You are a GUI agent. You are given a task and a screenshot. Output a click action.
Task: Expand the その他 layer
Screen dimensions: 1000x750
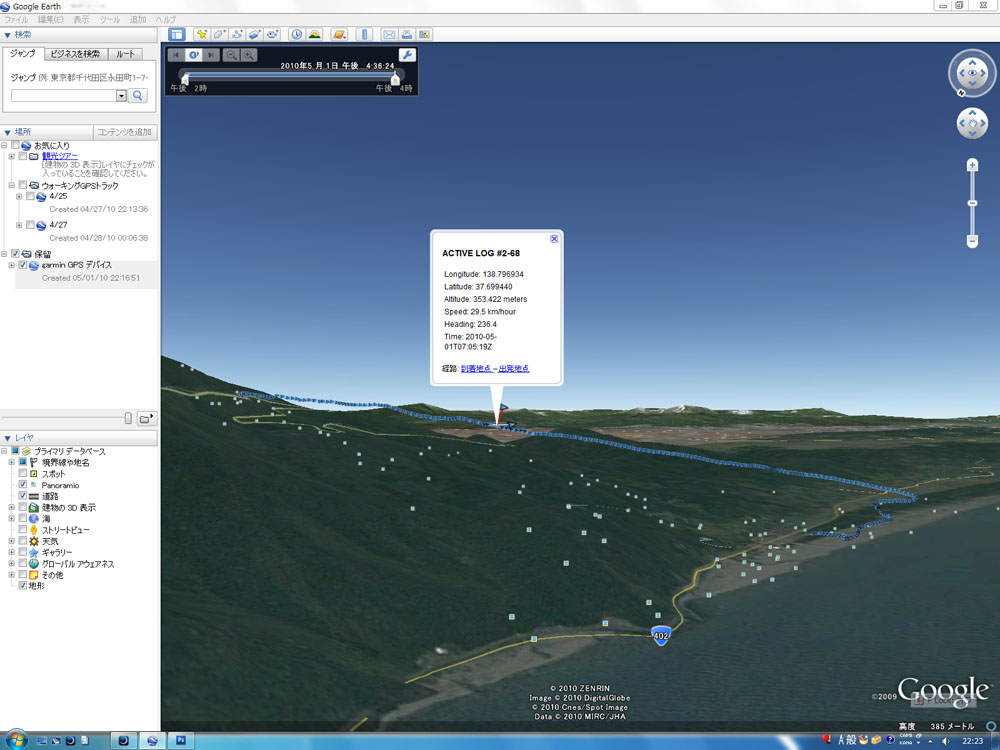(11, 575)
